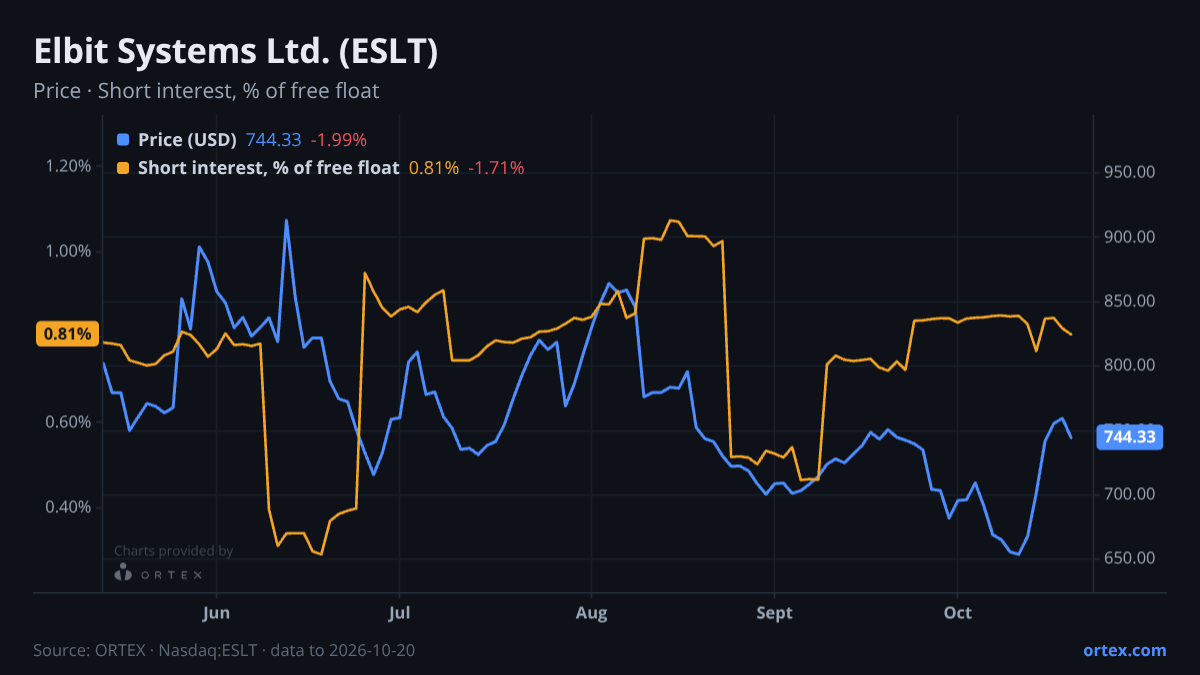Click the orange Short interest legend swatch

click(x=123, y=168)
